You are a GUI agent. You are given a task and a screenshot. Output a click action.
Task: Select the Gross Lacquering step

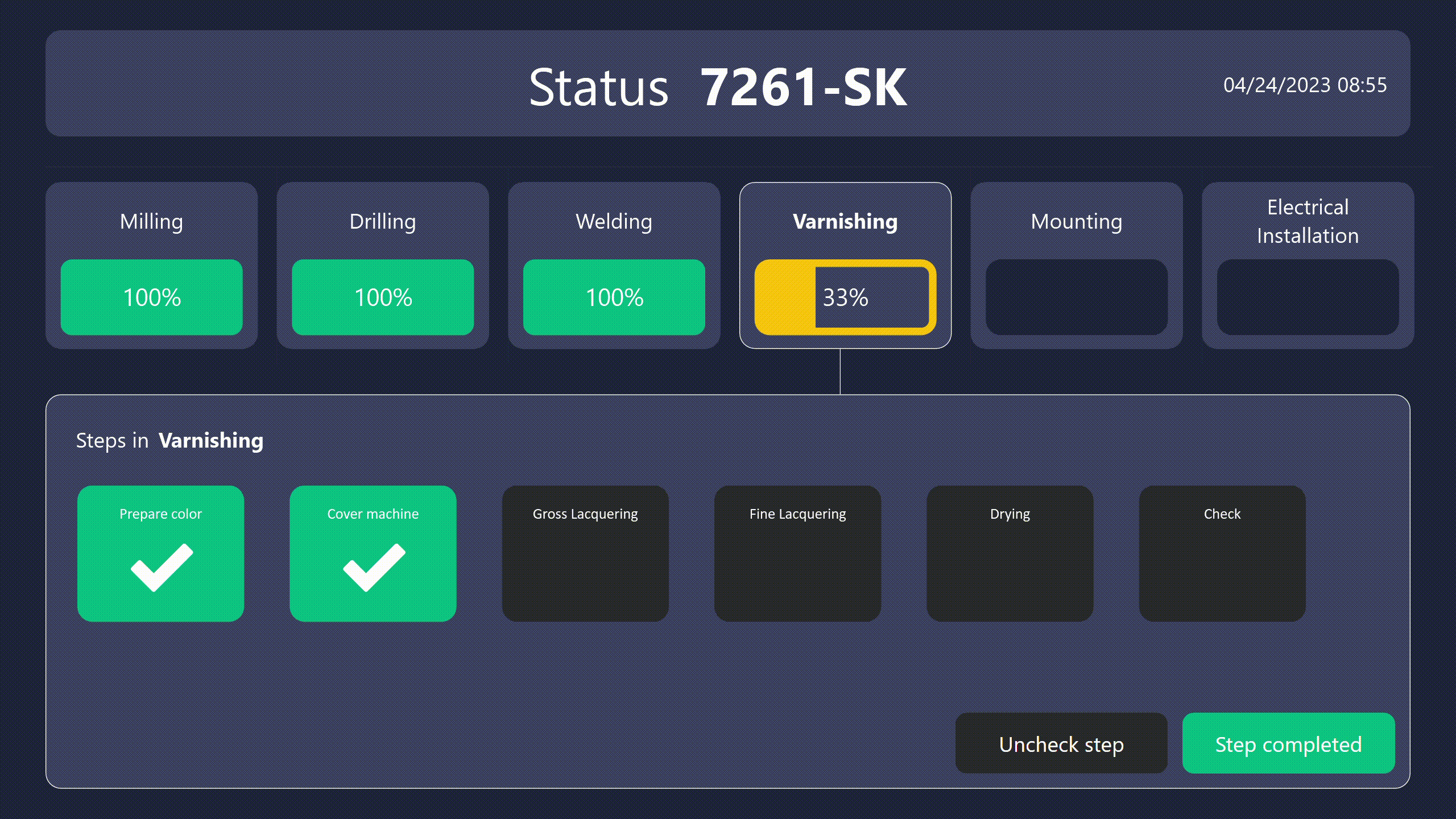pyautogui.click(x=585, y=553)
